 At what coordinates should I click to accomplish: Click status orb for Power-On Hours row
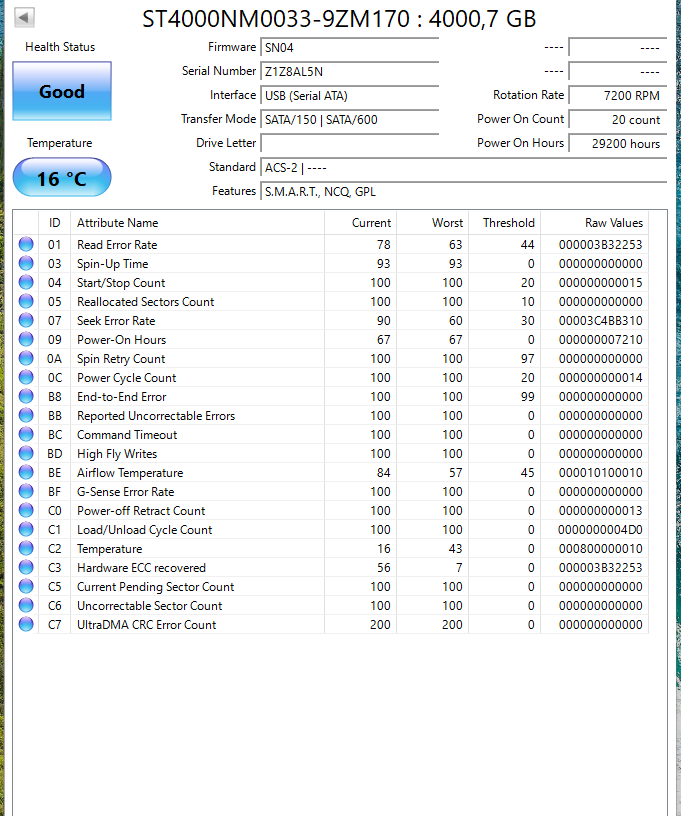[26, 339]
